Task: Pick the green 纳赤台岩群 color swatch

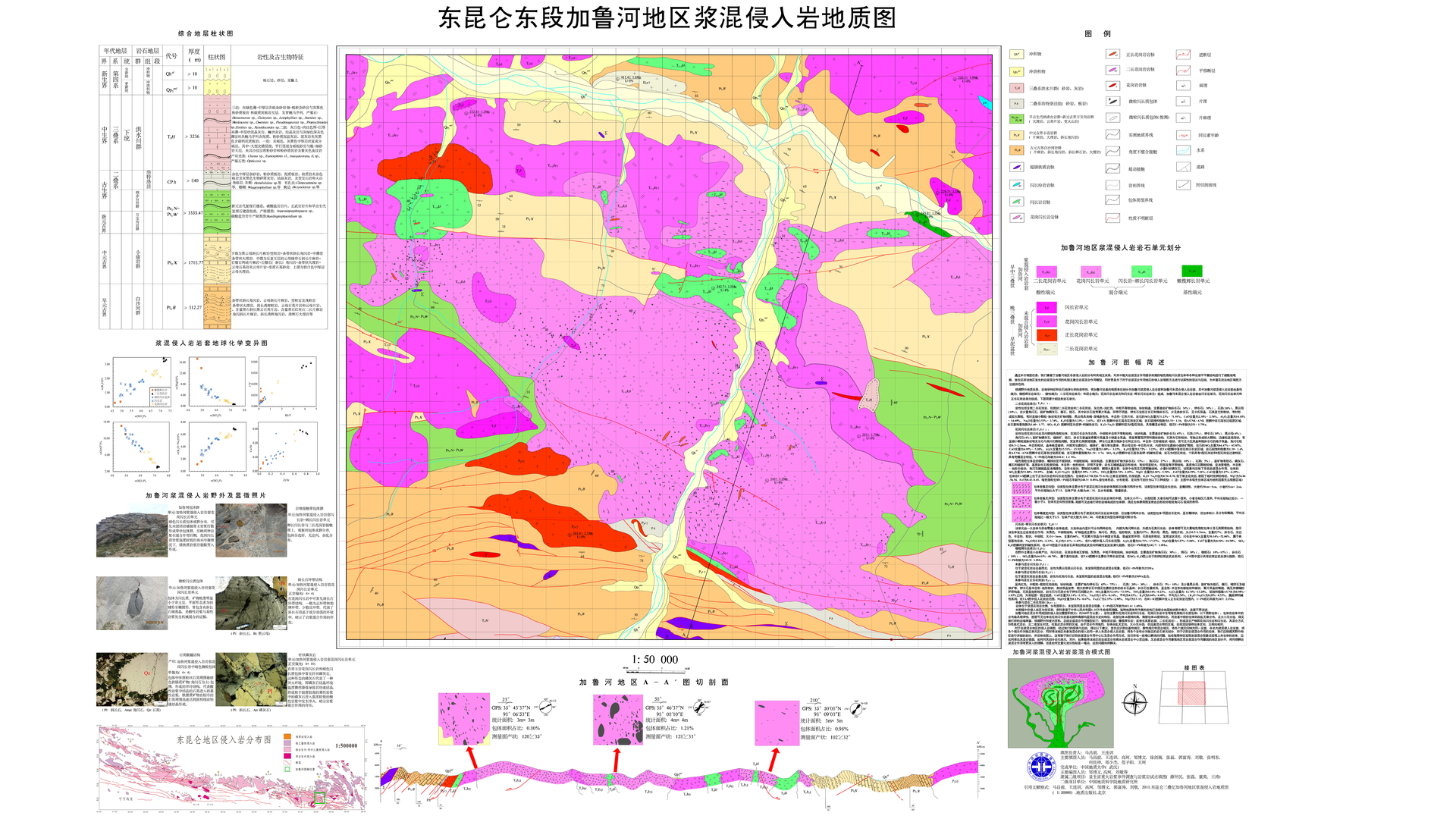Action: pyautogui.click(x=1016, y=119)
